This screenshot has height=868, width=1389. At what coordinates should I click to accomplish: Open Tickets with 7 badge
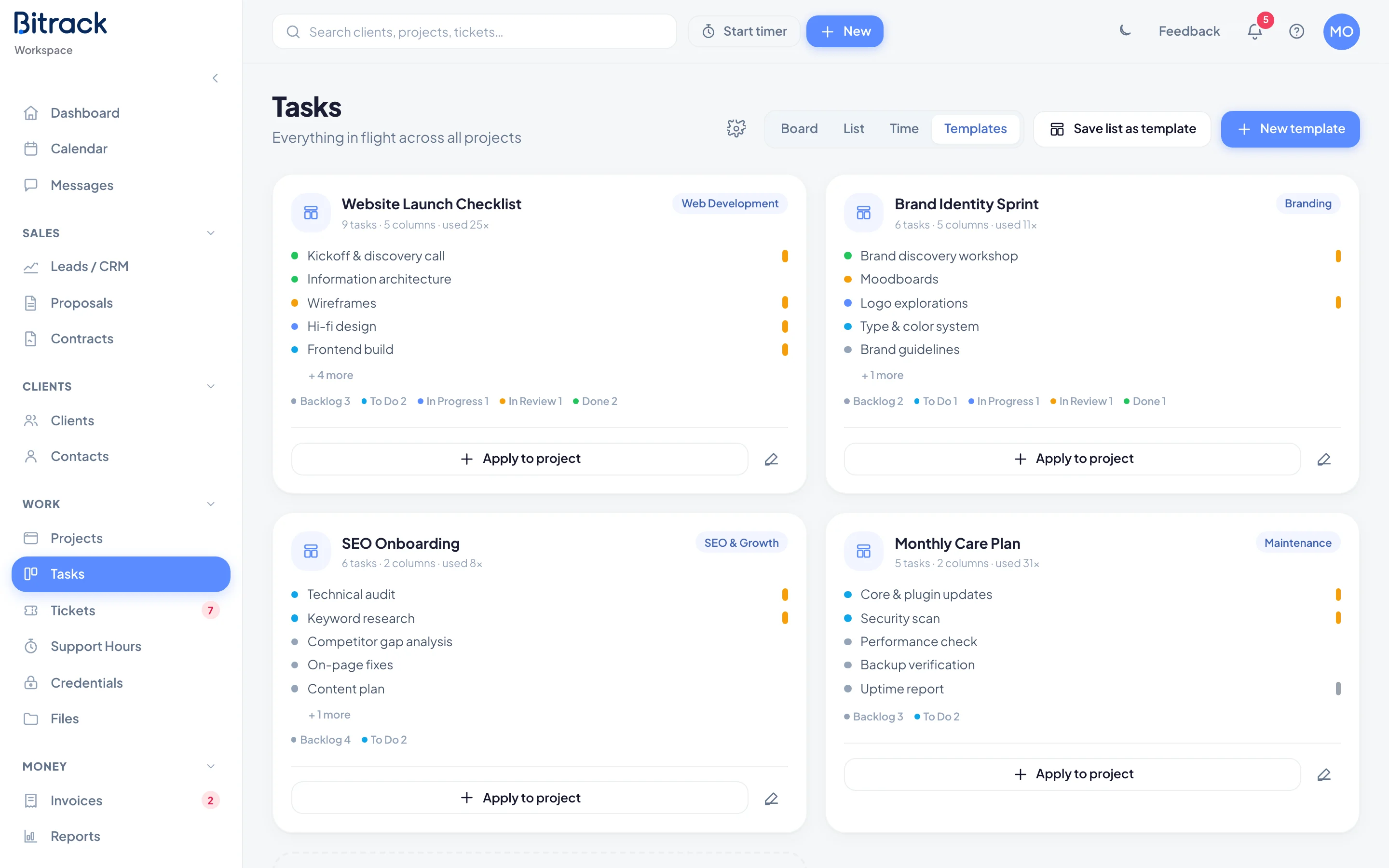coord(121,610)
